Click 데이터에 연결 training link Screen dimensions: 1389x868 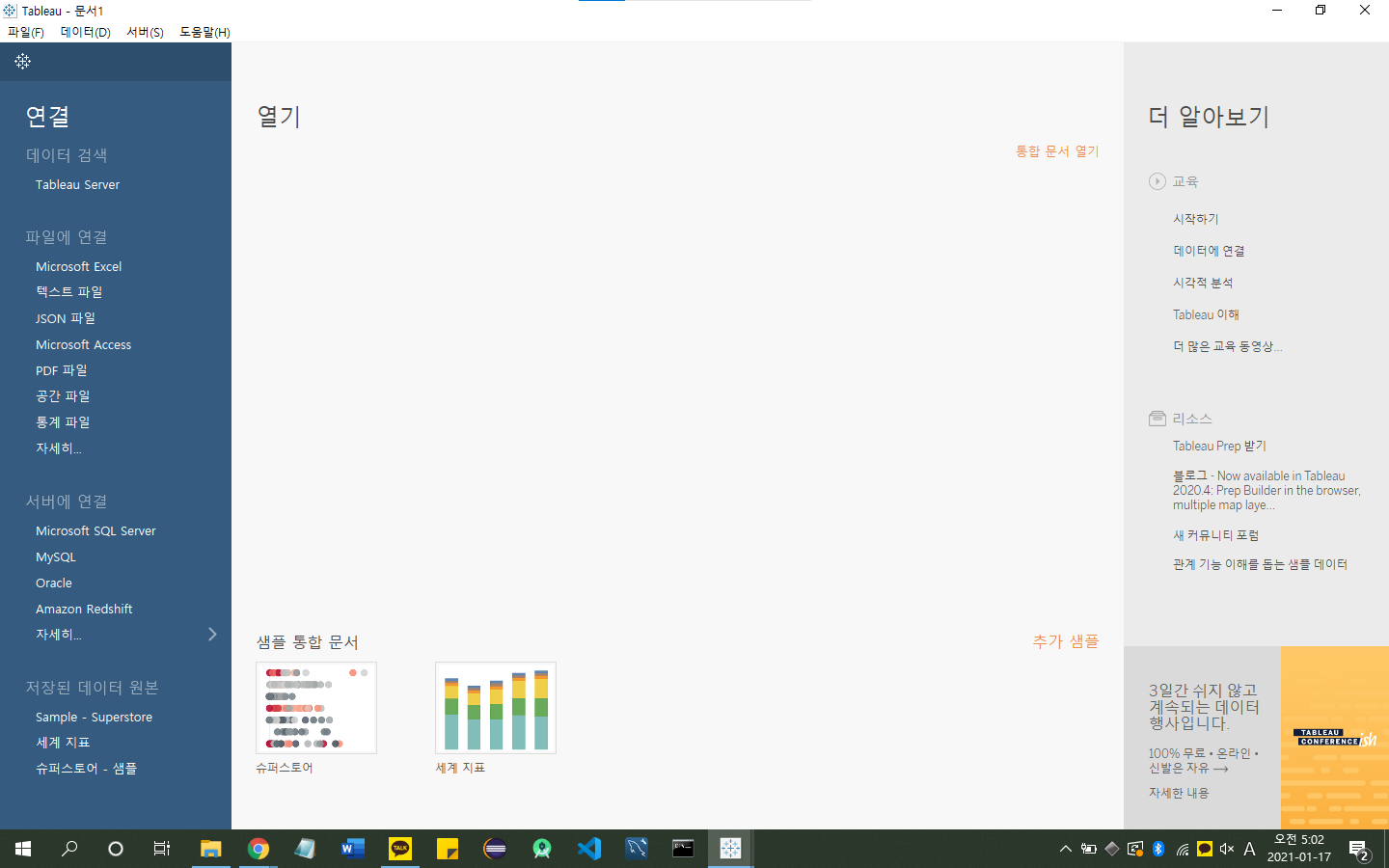(x=1209, y=251)
